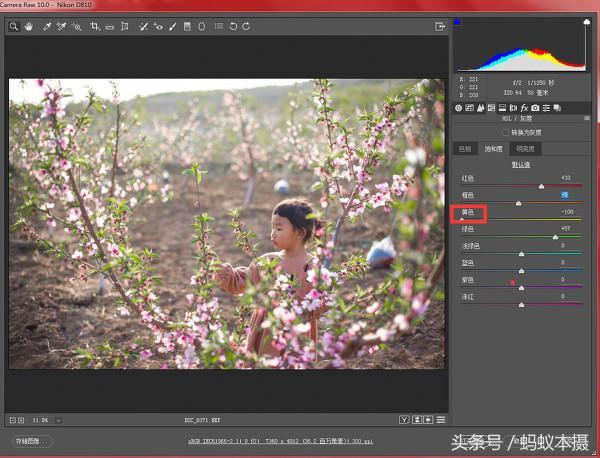Viewport: 600px width, 458px height.
Task: Switch to the Hue (色相) tab
Action: (464, 149)
